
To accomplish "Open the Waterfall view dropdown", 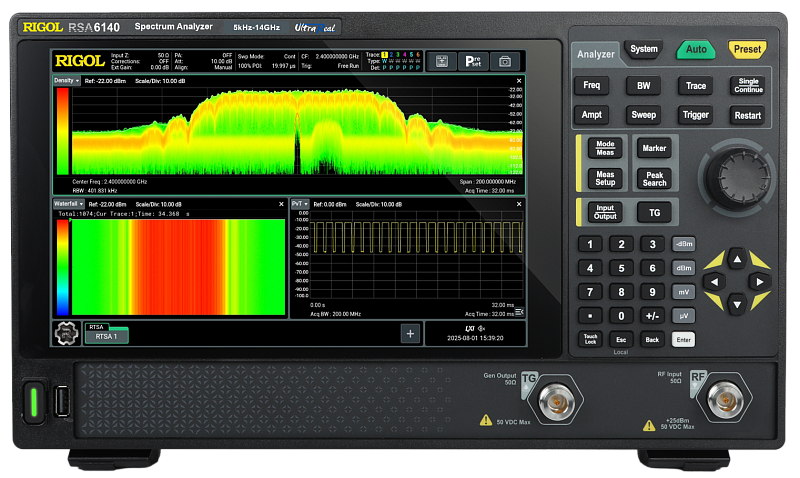I will pyautogui.click(x=69, y=204).
